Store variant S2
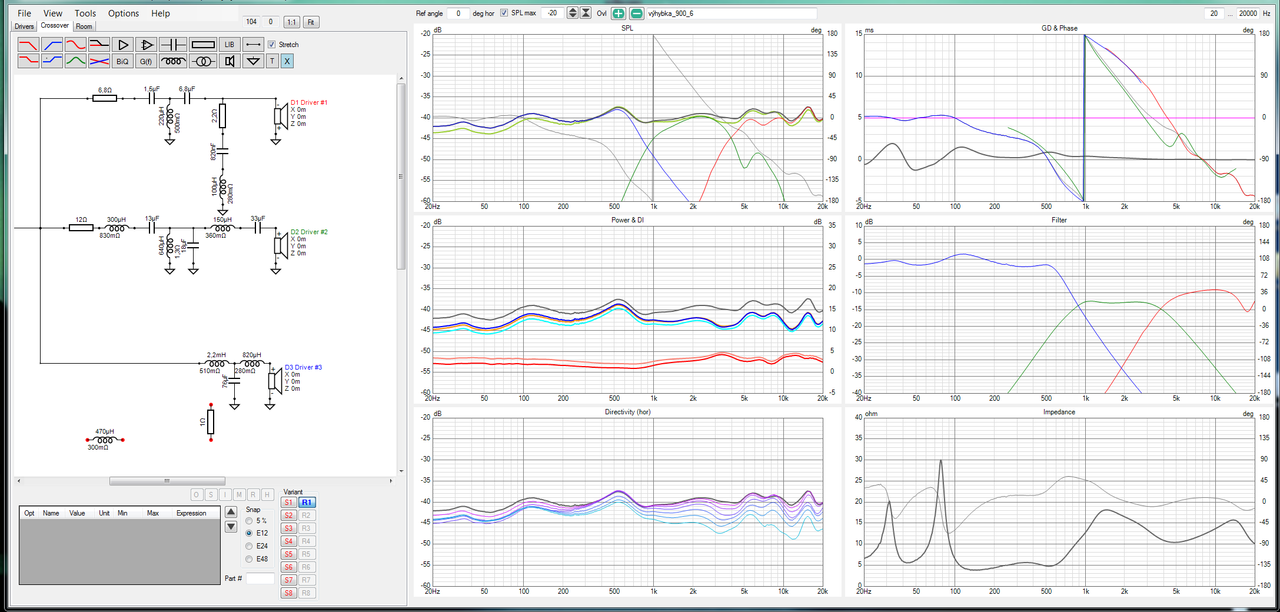This screenshot has height=612, width=1280. pos(288,515)
